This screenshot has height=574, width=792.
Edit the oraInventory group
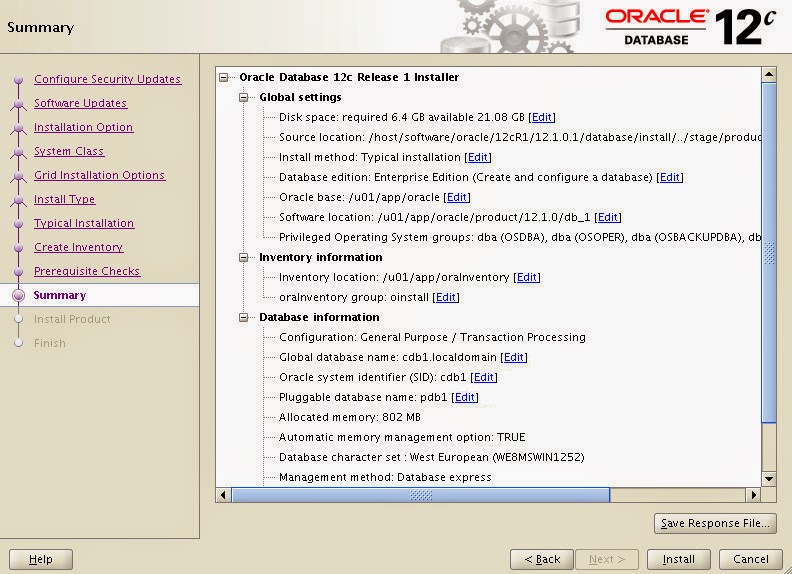[x=446, y=297]
